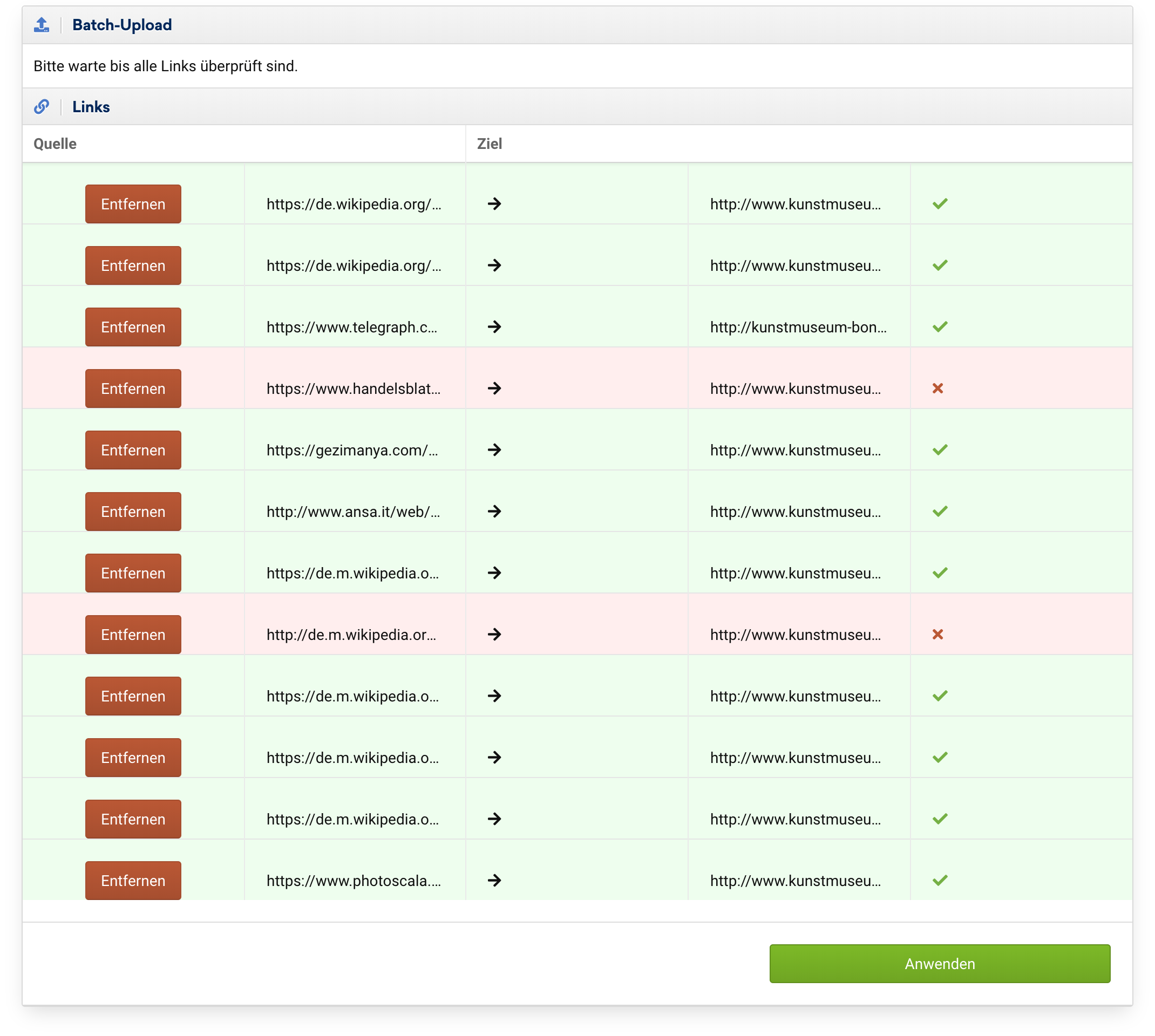Click green checkmark in gezimanya row
The image size is (1155, 1036).
(x=940, y=450)
